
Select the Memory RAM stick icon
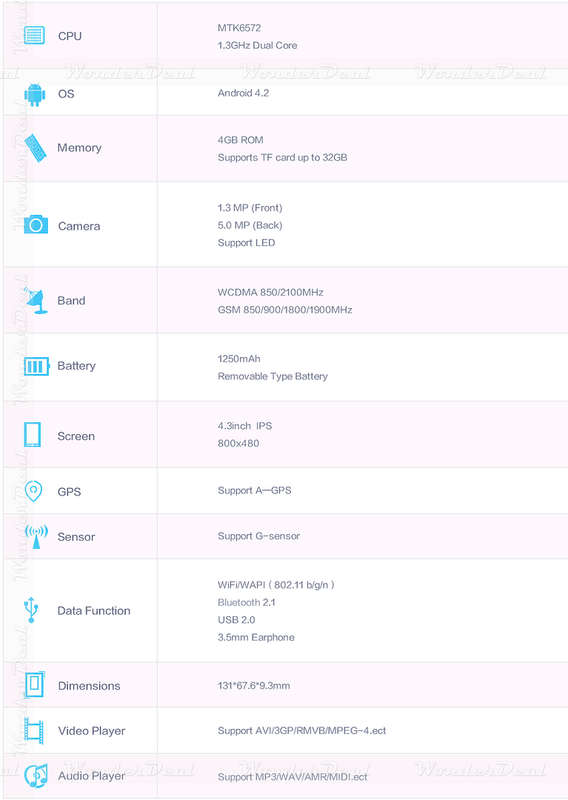point(35,147)
